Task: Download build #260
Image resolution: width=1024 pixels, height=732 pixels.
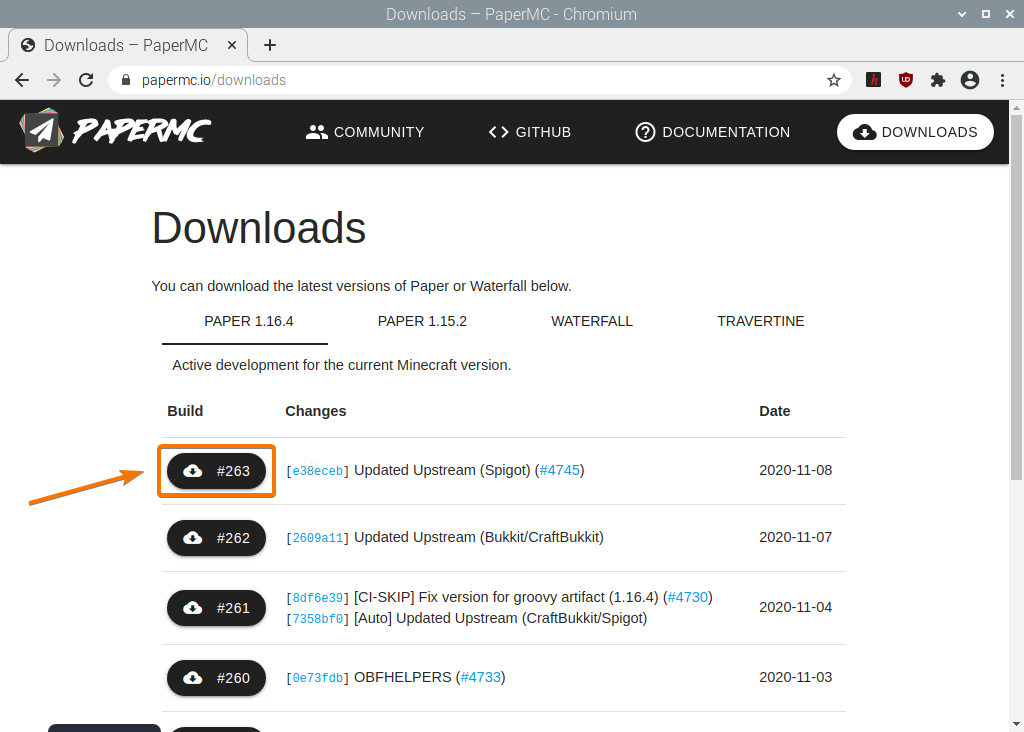Action: 216,678
